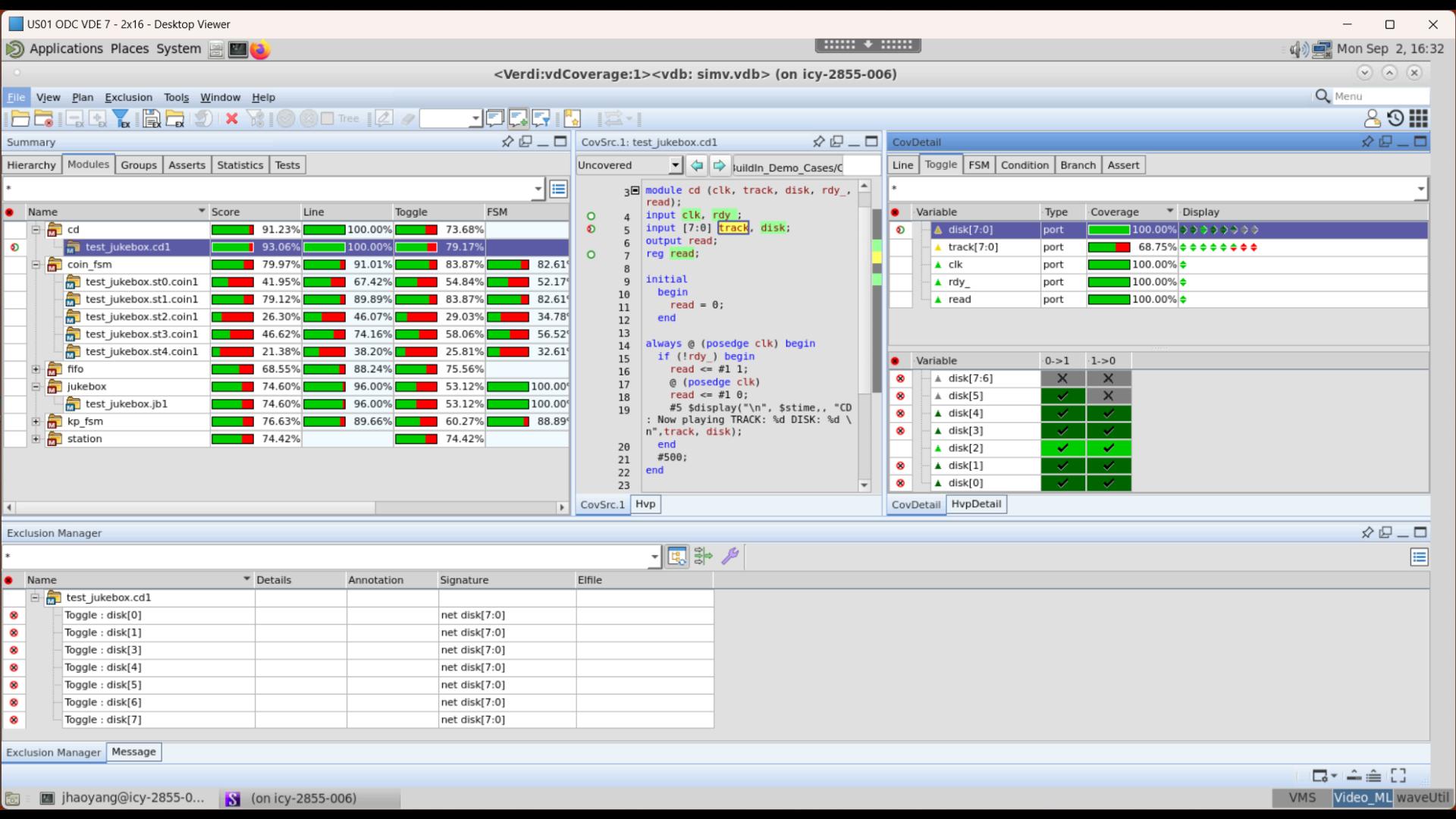Switch to Video_ML workspace
The width and height of the screenshot is (1456, 819).
click(1362, 798)
